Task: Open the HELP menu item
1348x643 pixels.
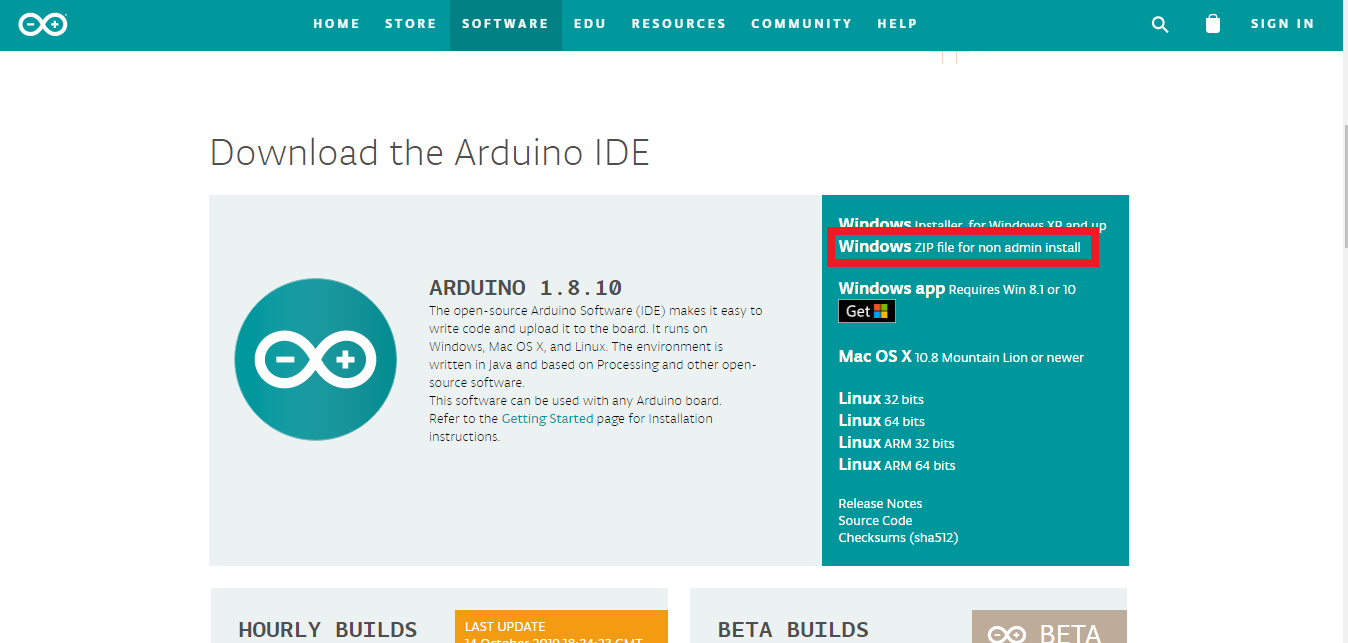Action: click(897, 24)
